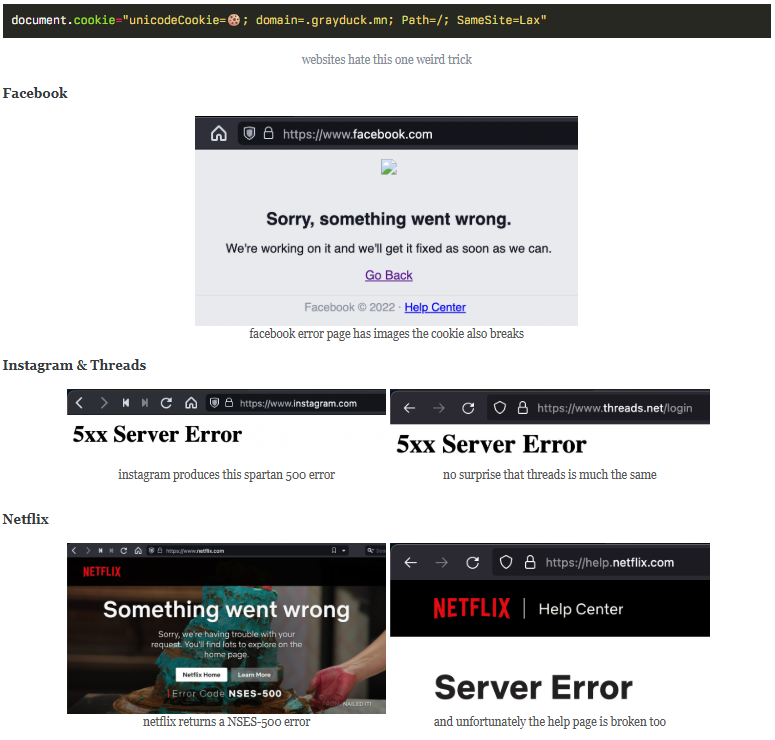
Task: Click forward arrow in help.netflix.com browser bar
Action: 442,563
